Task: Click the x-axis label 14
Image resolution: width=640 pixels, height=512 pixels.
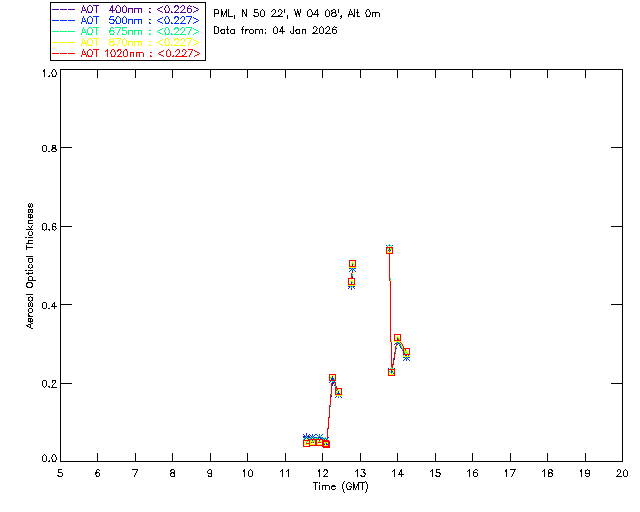Action: point(398,473)
